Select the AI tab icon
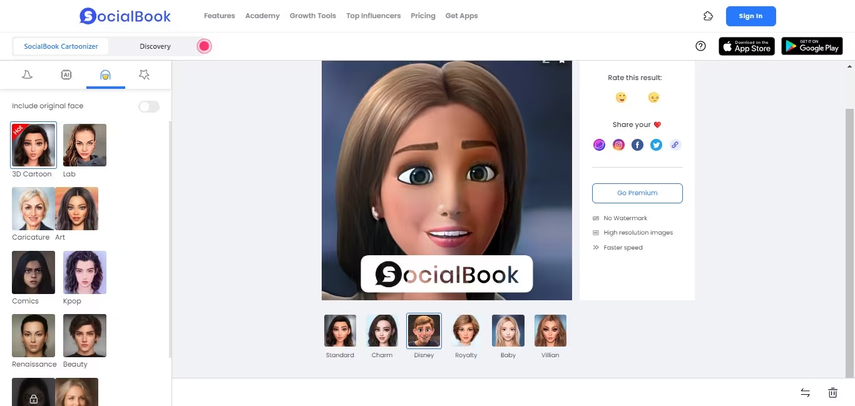This screenshot has width=855, height=406. click(x=66, y=75)
